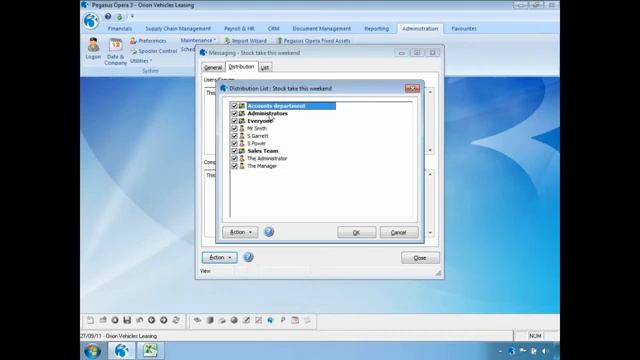Expand the Utilities ribbon menu
This screenshot has width=640, height=360.
141,61
